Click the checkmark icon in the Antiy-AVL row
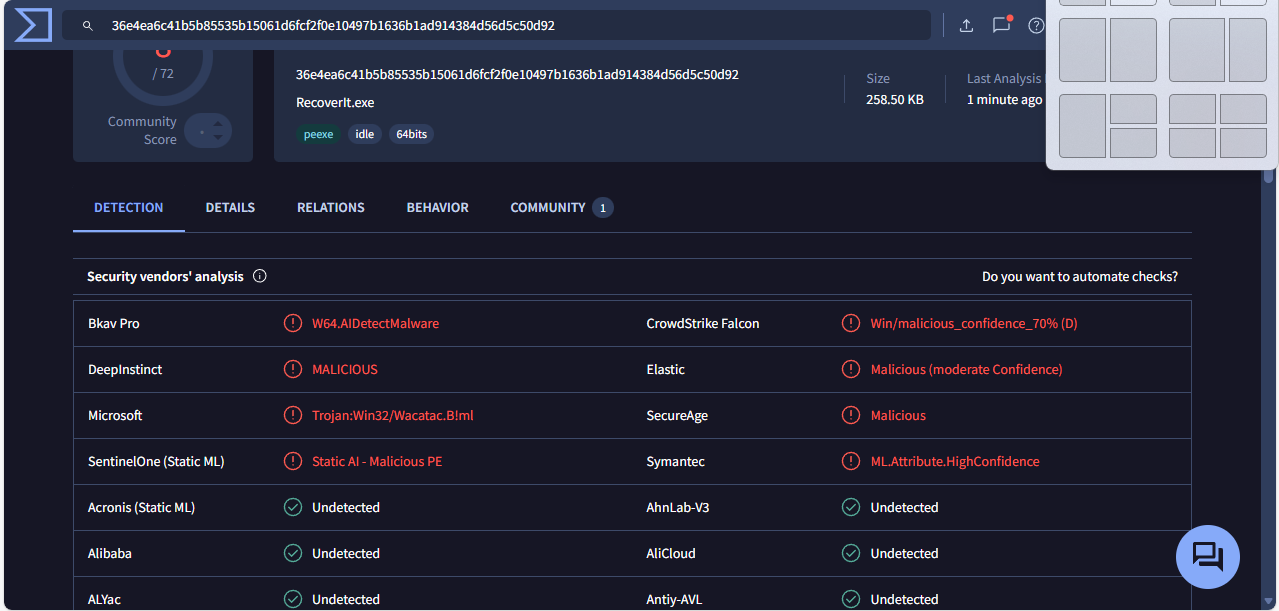Screen dimensions: 1279x611 tap(851, 599)
